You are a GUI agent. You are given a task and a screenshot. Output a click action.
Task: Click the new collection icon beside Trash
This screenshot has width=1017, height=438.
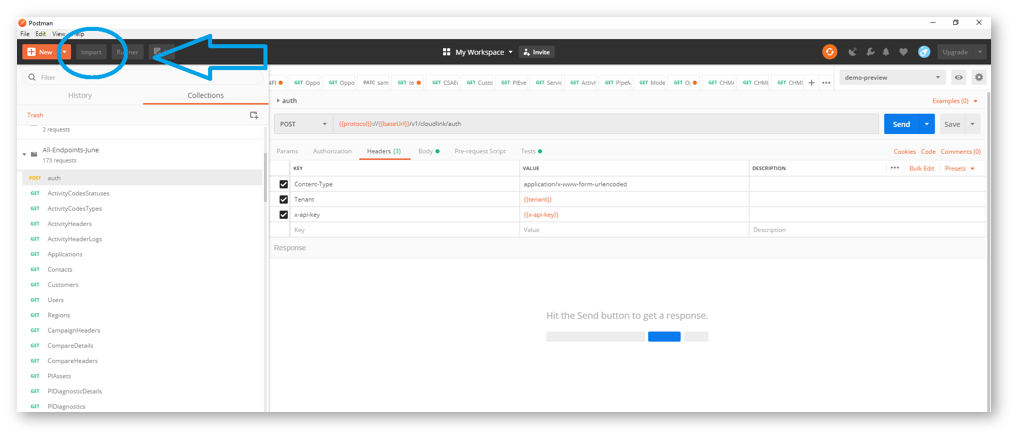click(x=254, y=115)
